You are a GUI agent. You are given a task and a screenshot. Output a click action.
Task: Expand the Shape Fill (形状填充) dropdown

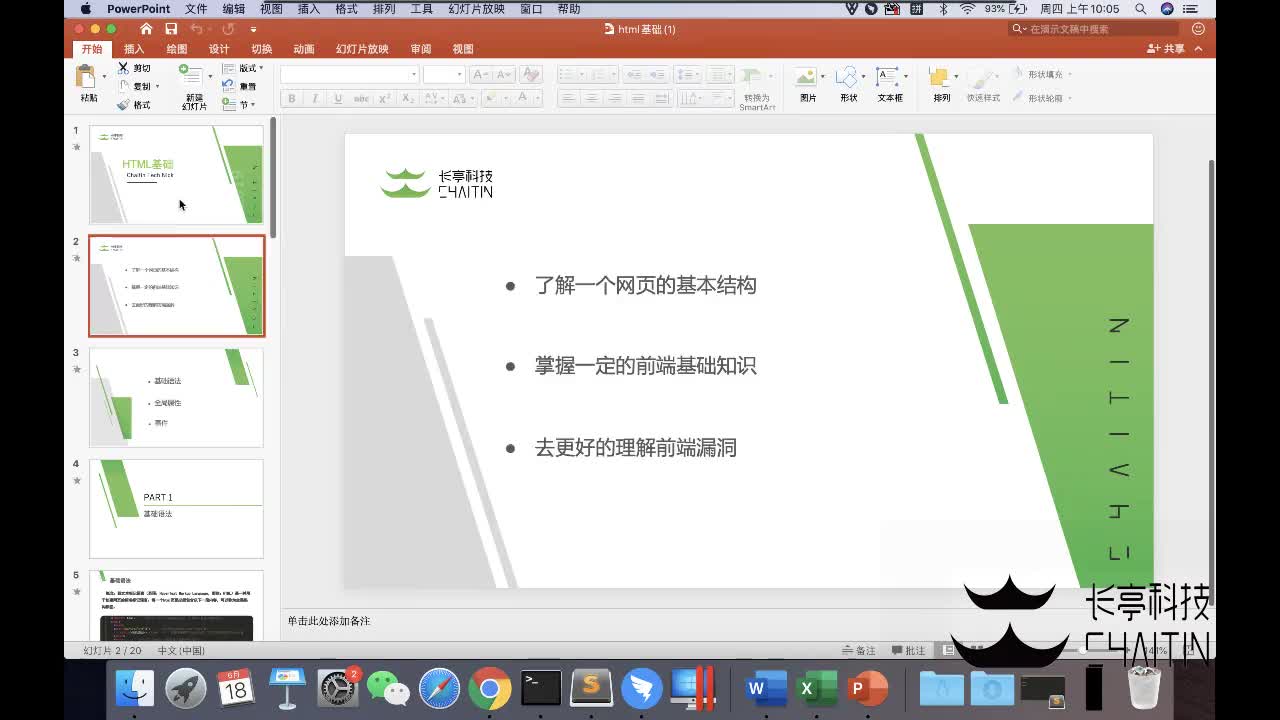(x=1072, y=75)
